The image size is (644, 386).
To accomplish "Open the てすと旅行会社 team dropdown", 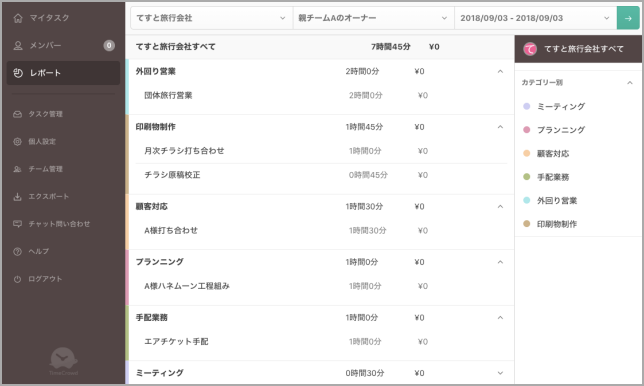I will coord(211,18).
